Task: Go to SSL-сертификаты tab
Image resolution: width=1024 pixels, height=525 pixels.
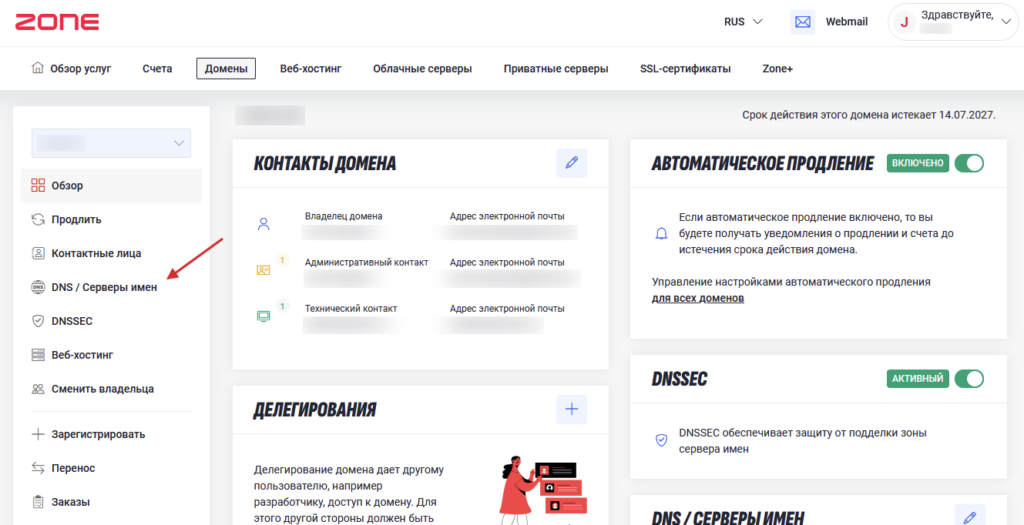Action: tap(685, 69)
